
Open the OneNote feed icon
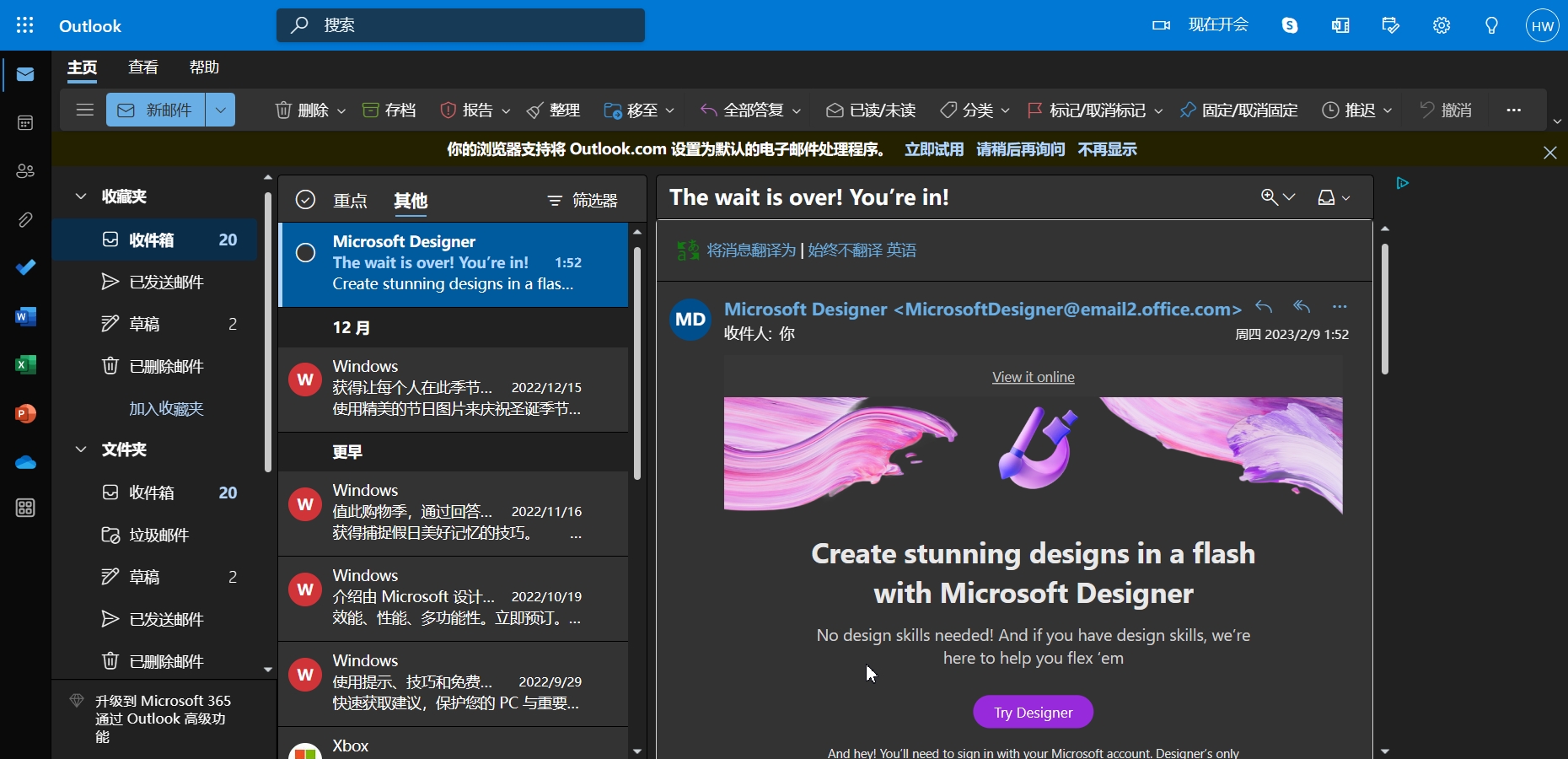[1340, 25]
